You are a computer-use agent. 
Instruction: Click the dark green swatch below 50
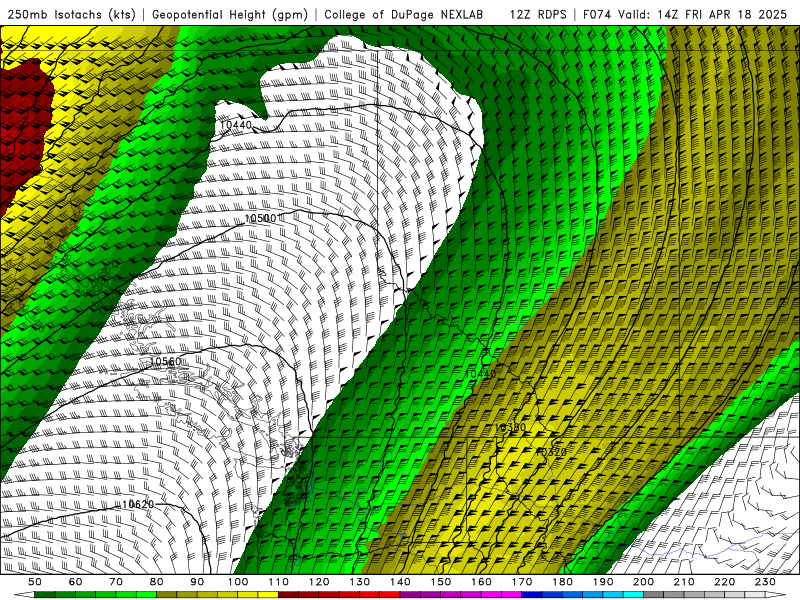(45, 595)
